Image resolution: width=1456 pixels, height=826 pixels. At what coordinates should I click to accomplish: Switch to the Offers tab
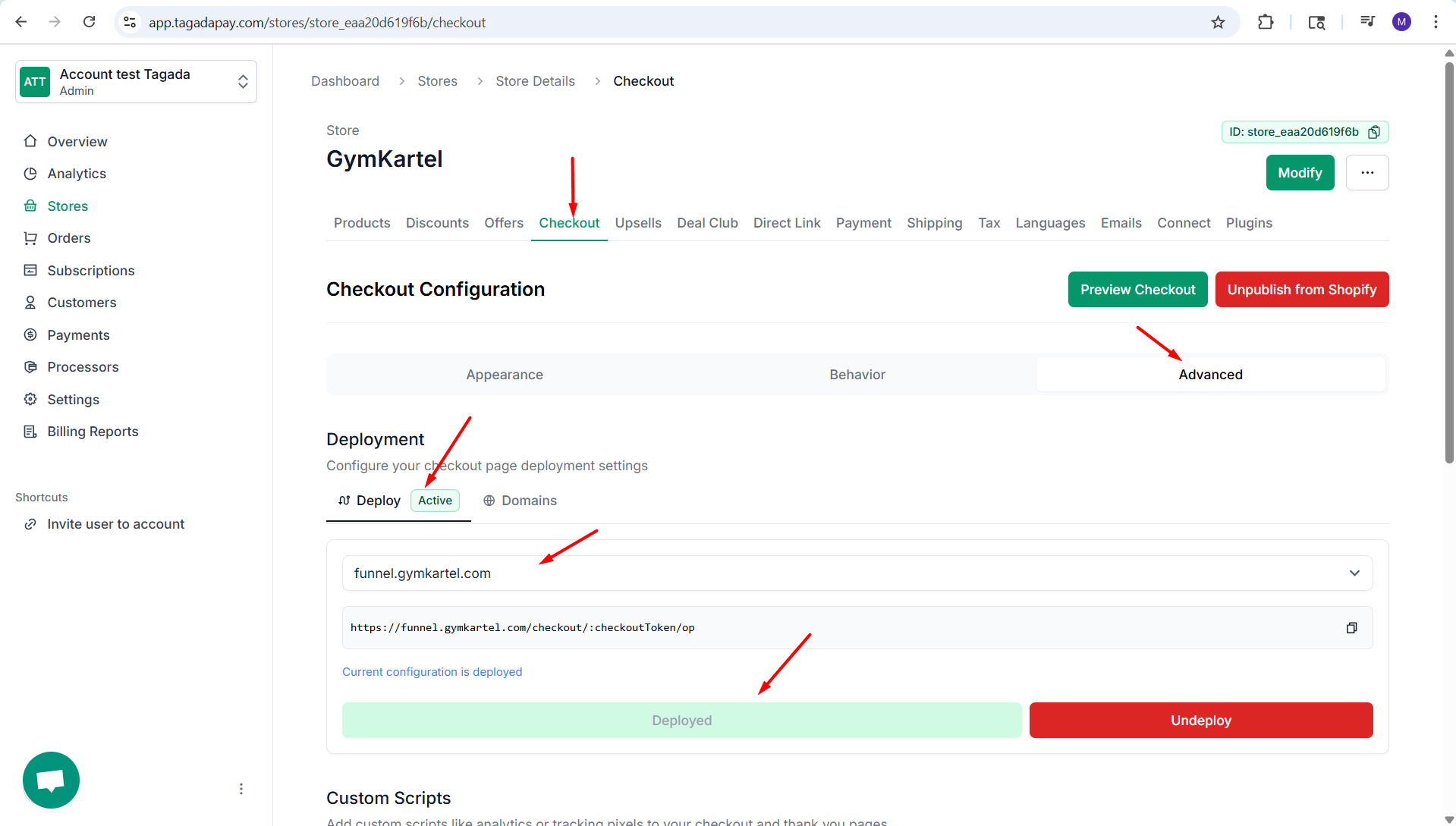click(504, 223)
